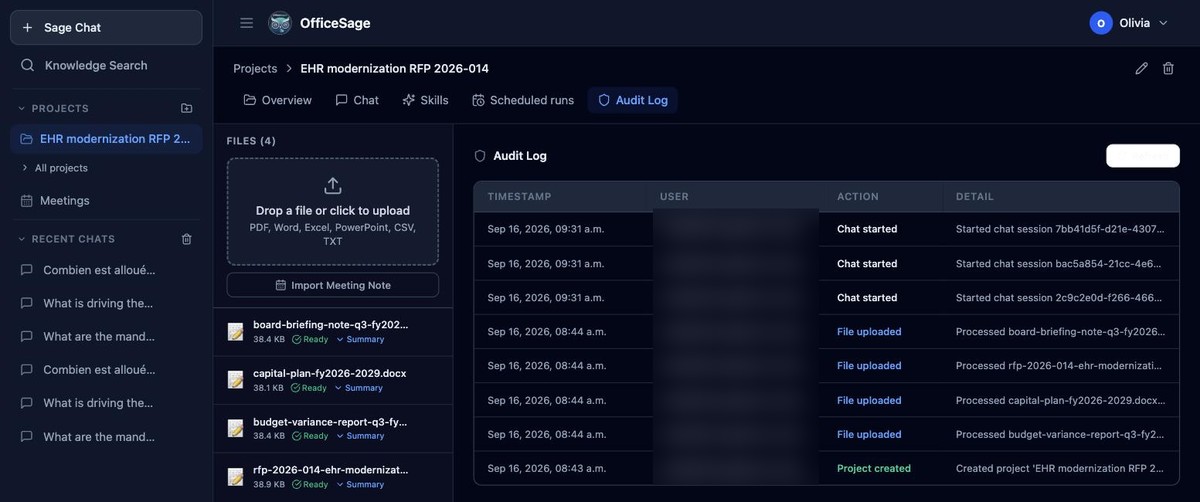Click the Ready status badge of budget-variance-report-q3
Viewport: 1200px width, 502px height.
[x=309, y=436]
